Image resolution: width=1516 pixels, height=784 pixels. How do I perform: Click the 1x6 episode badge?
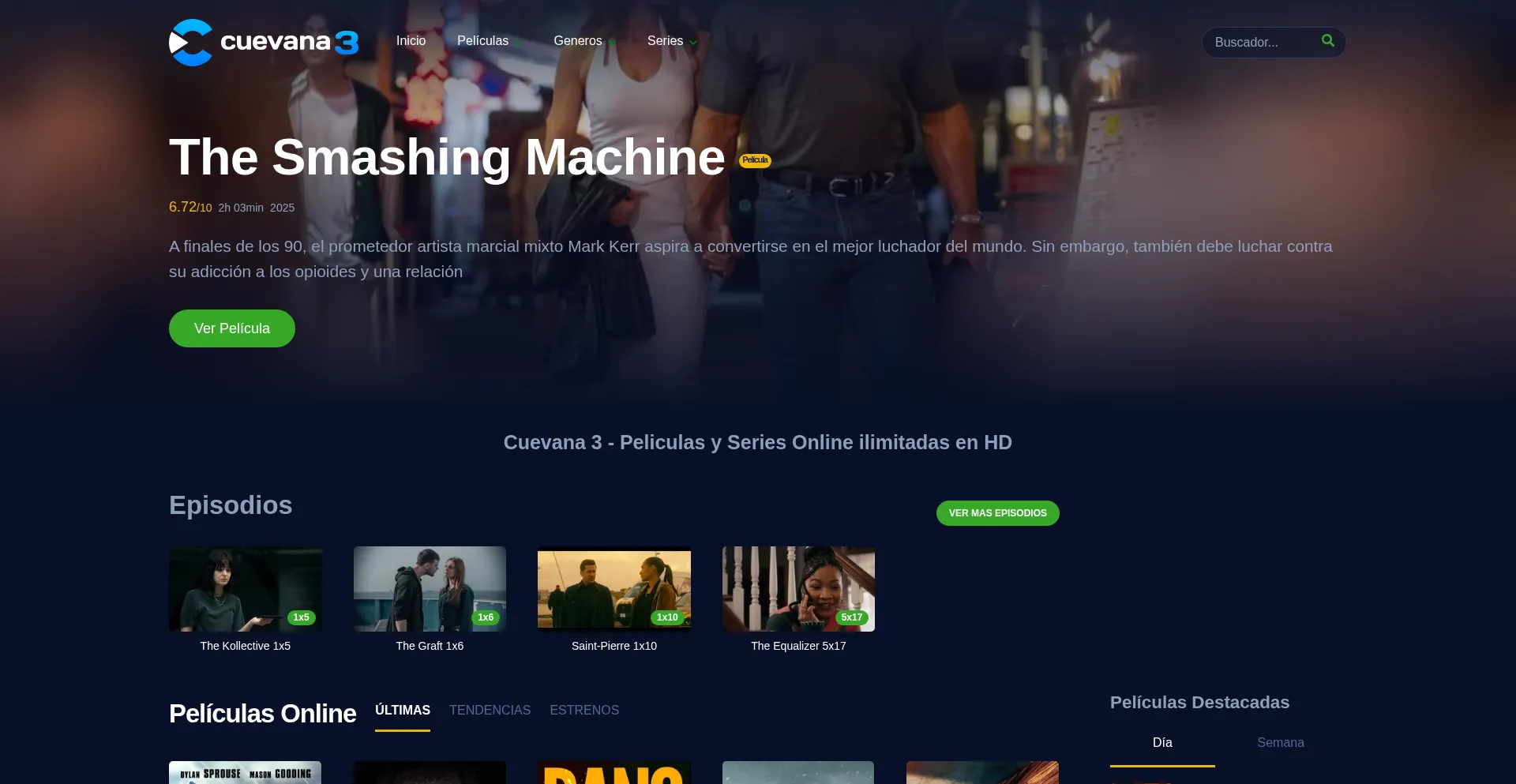coord(486,617)
